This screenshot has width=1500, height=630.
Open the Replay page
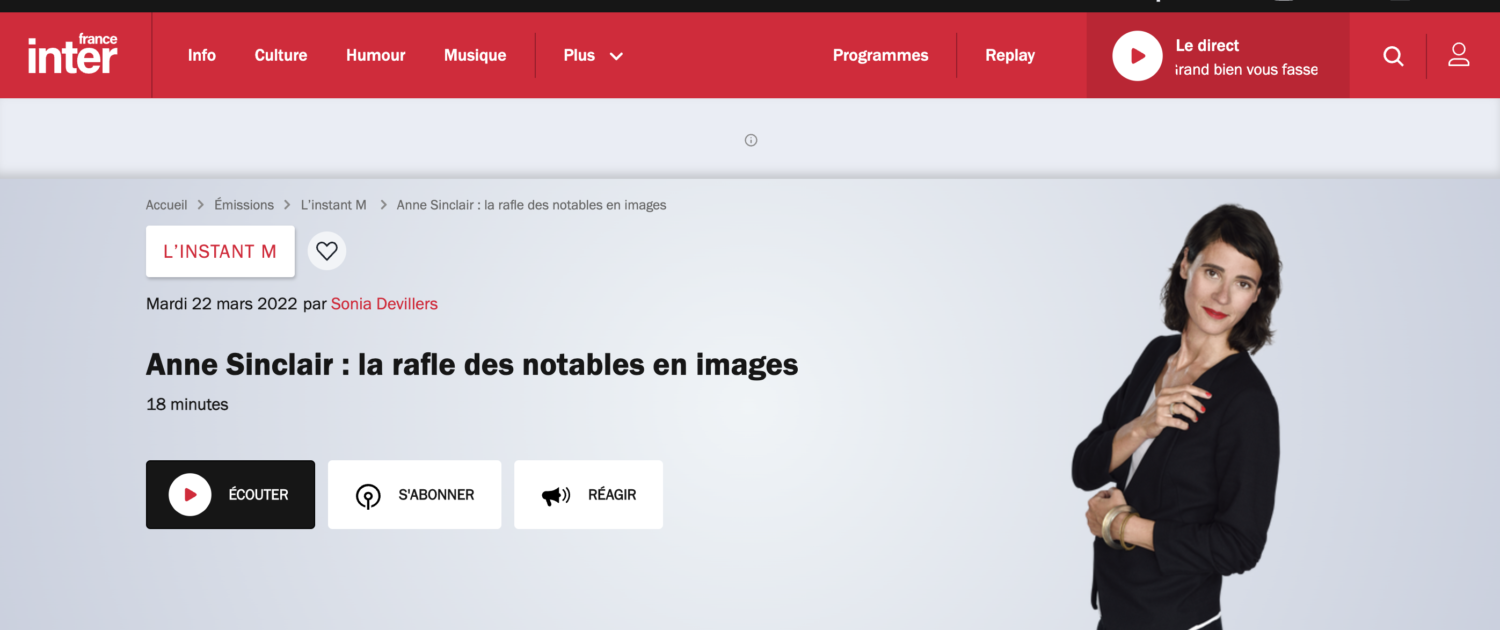pos(1010,55)
